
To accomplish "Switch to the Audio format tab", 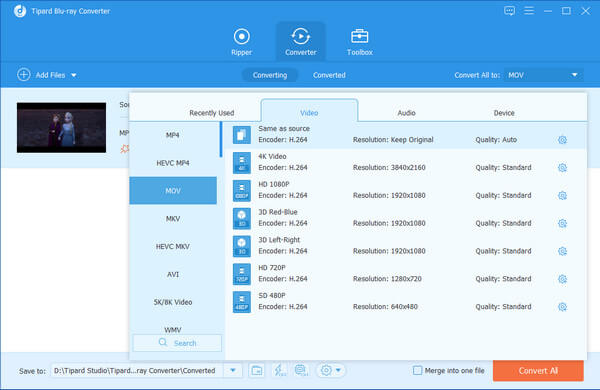I will tap(406, 113).
